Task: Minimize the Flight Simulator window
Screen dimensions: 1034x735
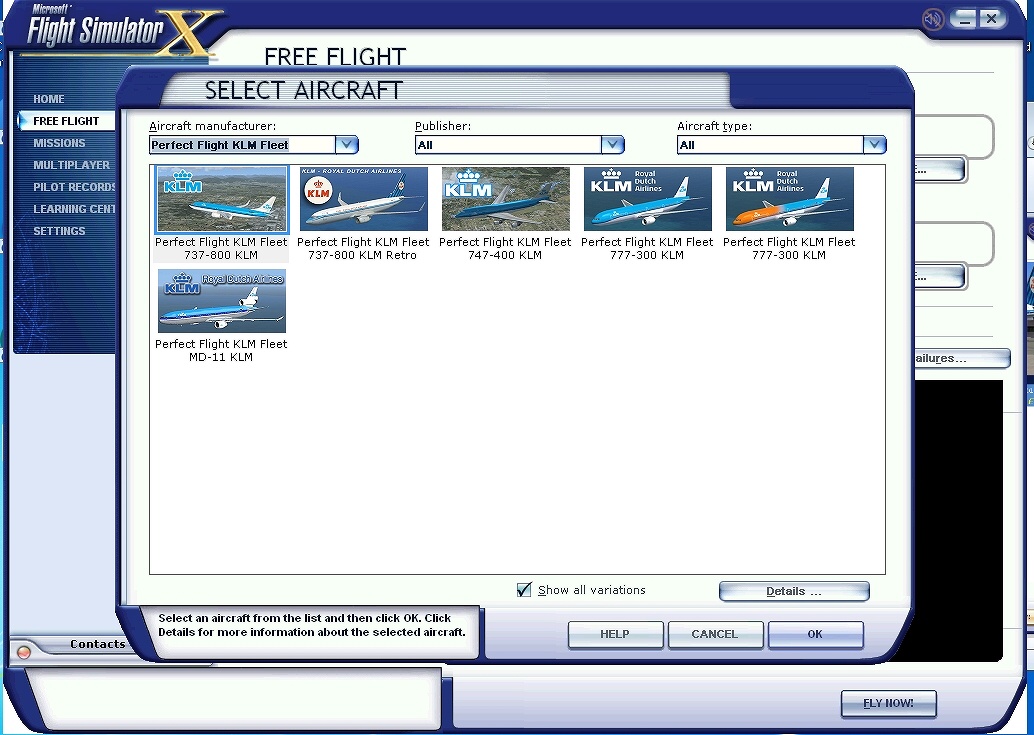Action: click(x=963, y=19)
